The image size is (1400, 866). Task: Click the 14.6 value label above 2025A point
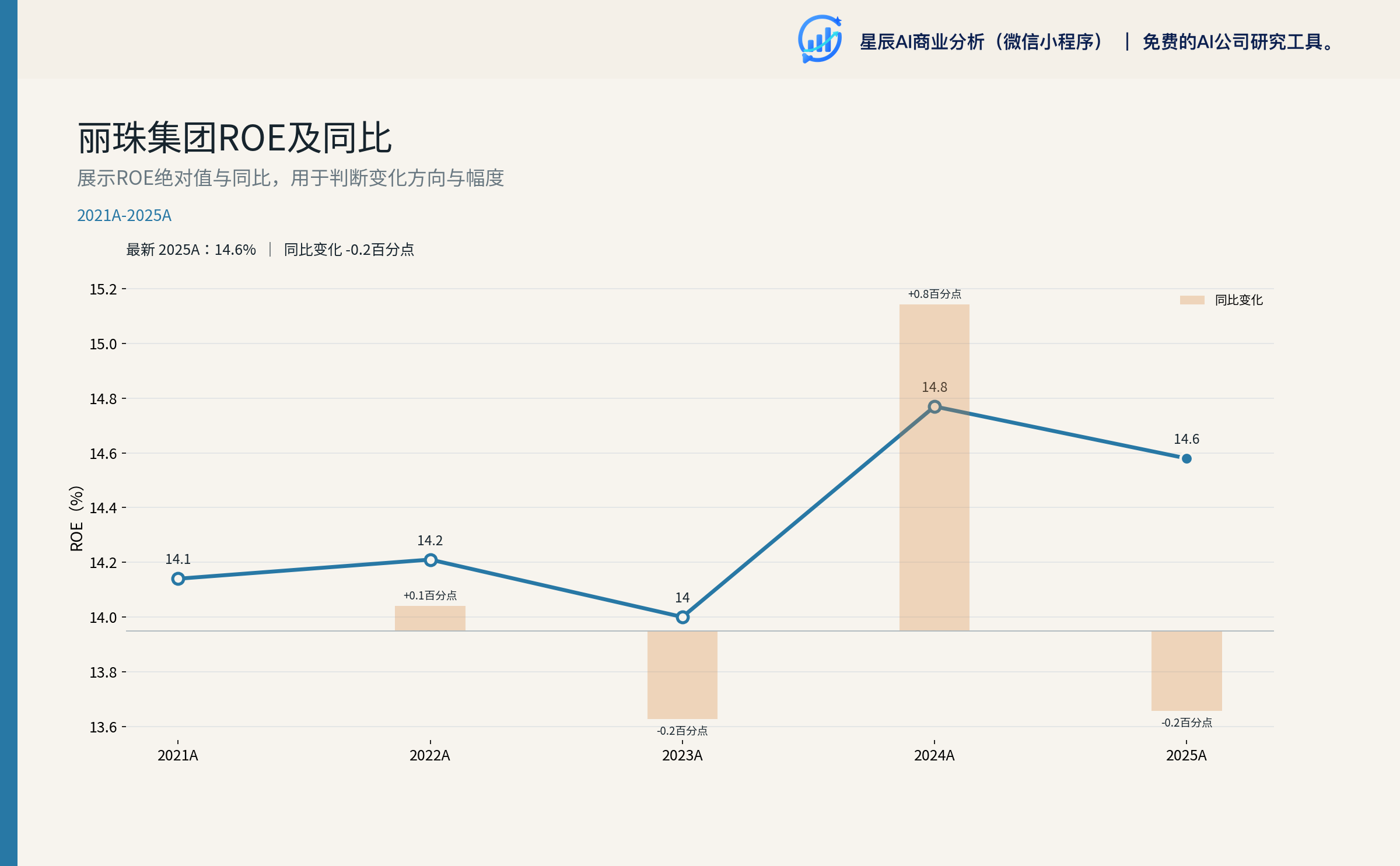1186,439
